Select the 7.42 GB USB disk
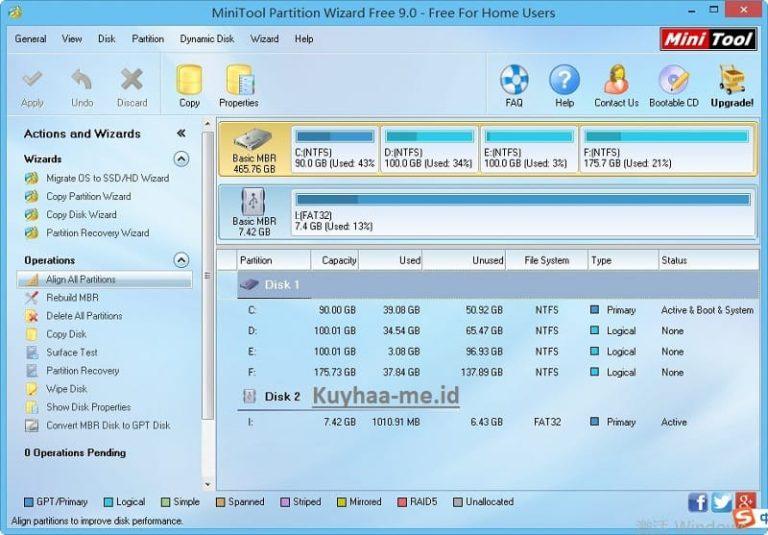The image size is (768, 535). coord(254,212)
